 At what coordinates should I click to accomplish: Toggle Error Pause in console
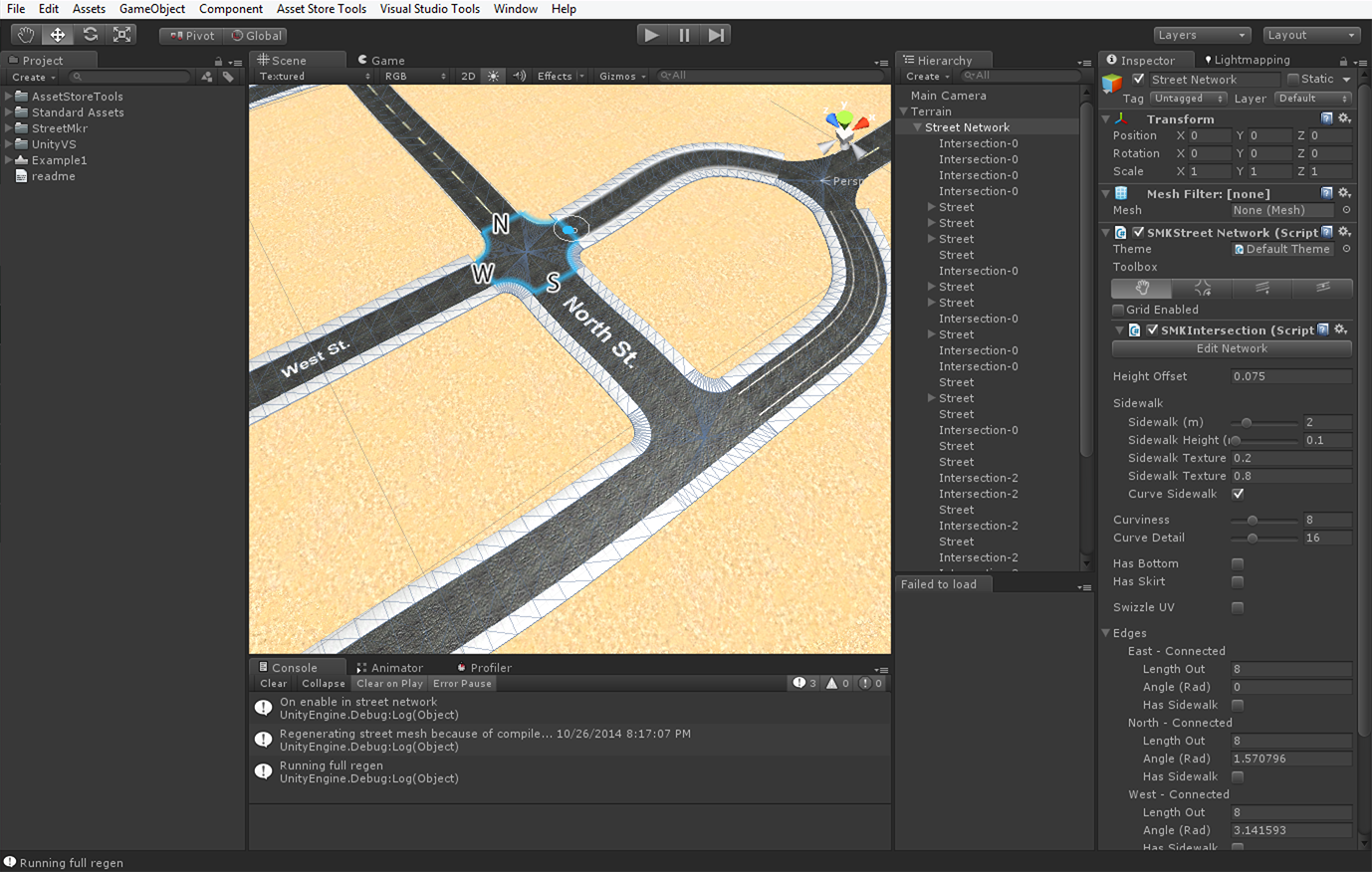462,684
